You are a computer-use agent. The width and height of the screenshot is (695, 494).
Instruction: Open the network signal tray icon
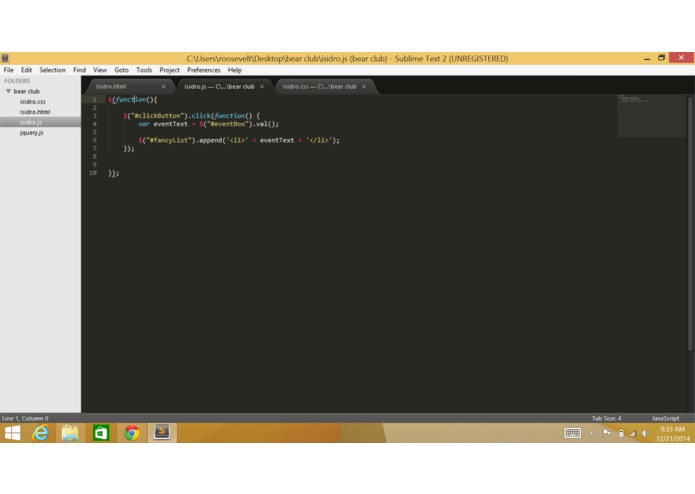click(633, 433)
